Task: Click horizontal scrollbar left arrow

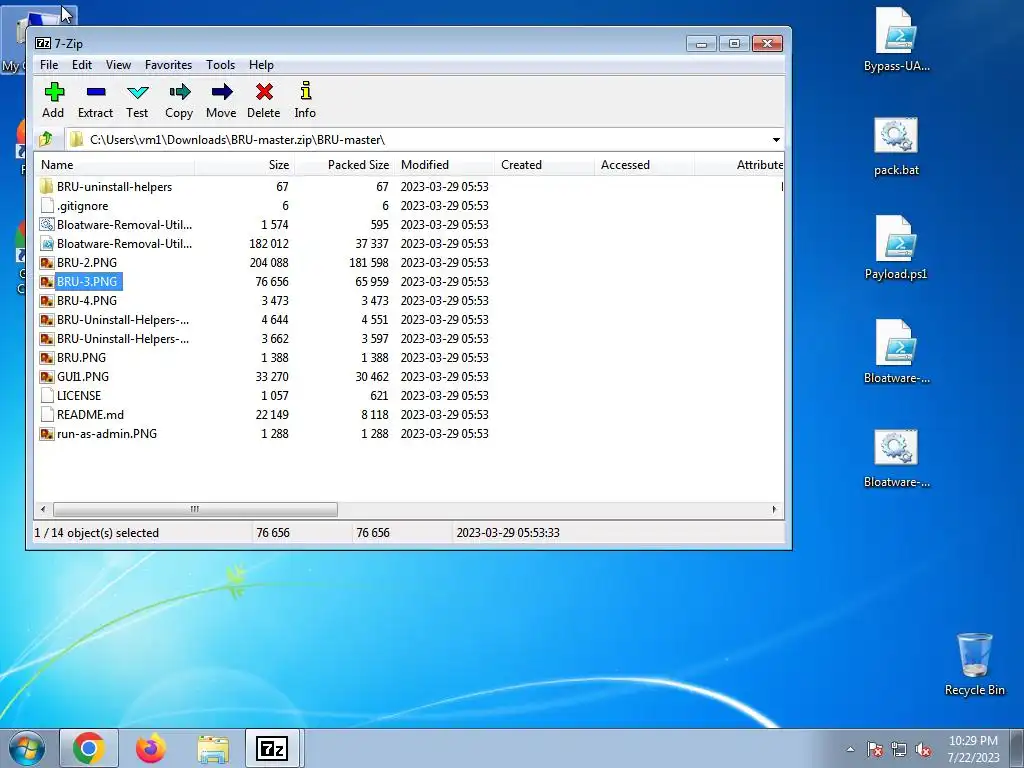Action: click(43, 509)
